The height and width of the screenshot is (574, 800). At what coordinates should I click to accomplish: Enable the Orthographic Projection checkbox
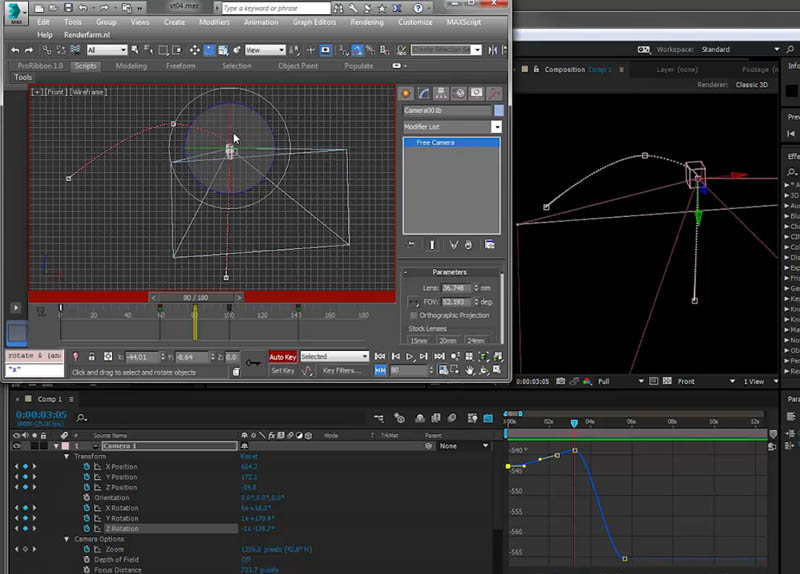pos(414,315)
